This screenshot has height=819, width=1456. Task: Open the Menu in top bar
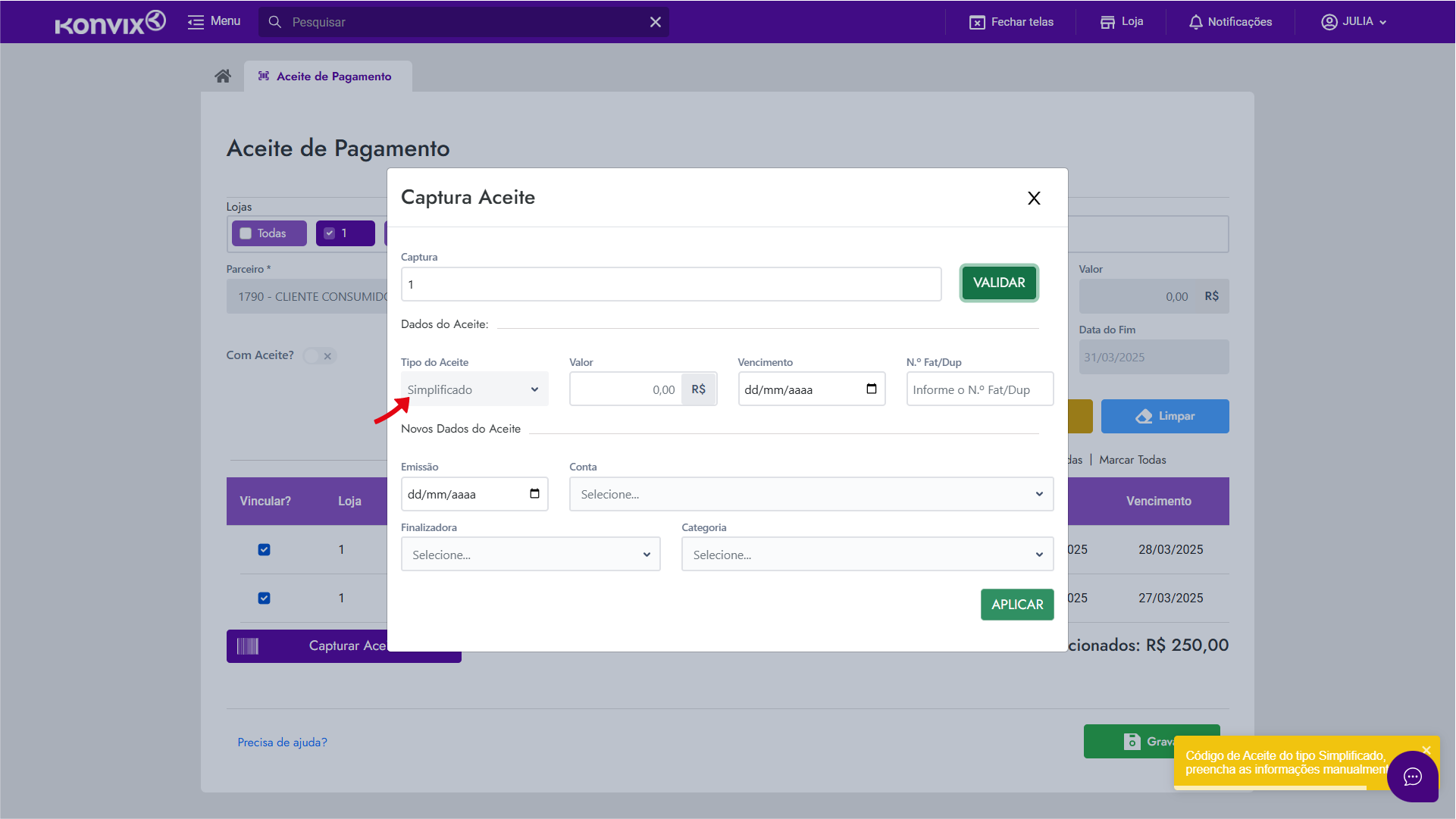214,21
